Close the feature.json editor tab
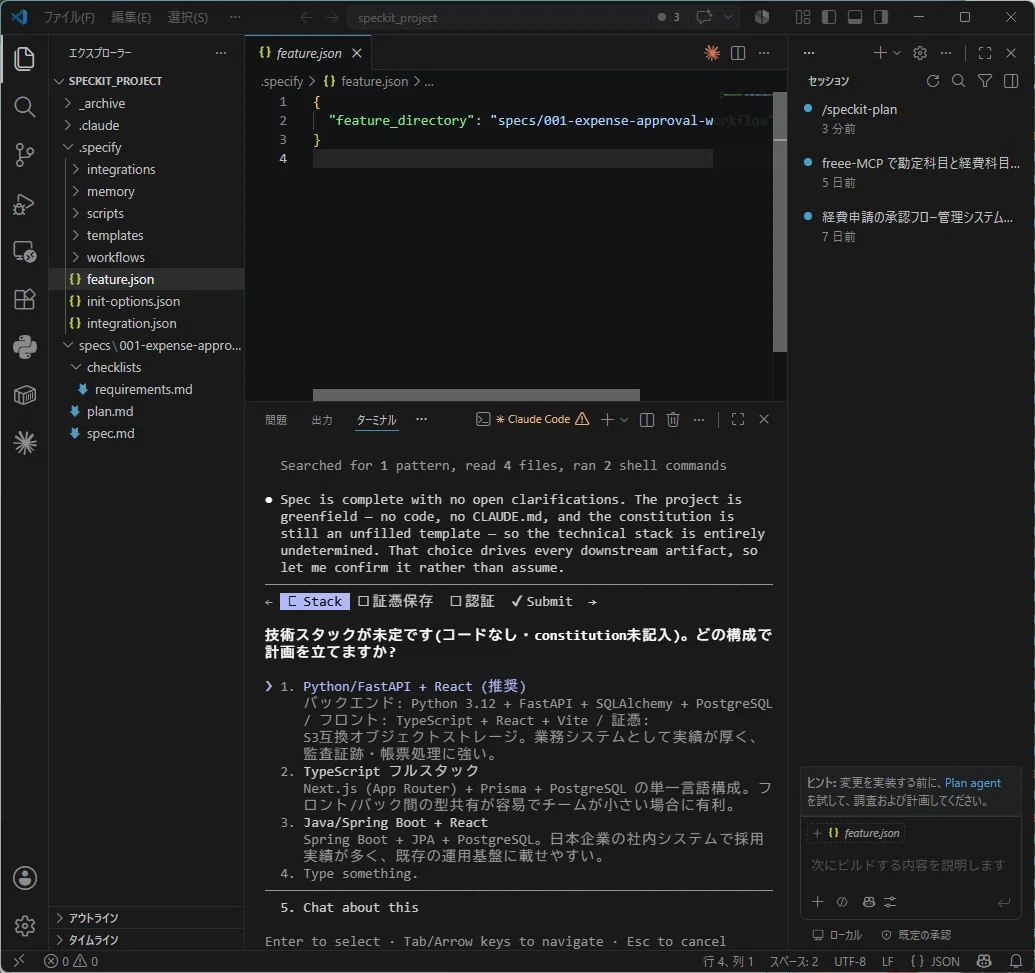Screen dimensions: 1035x973 [x=356, y=53]
